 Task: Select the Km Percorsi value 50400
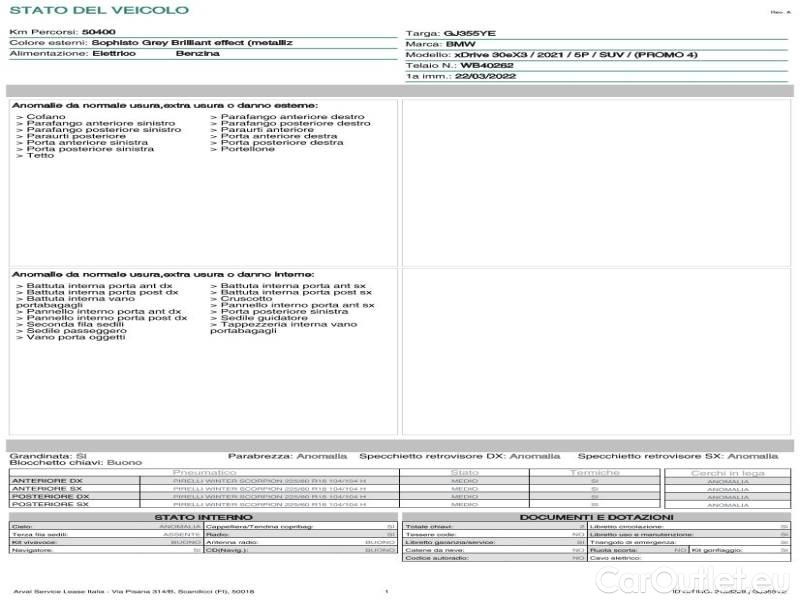click(x=97, y=33)
